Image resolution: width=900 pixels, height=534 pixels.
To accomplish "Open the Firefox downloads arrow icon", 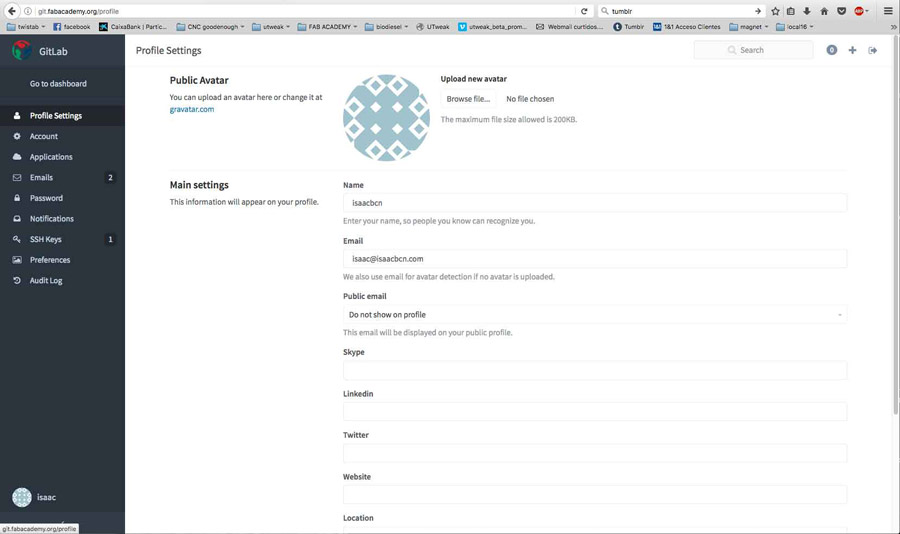I will click(x=807, y=11).
